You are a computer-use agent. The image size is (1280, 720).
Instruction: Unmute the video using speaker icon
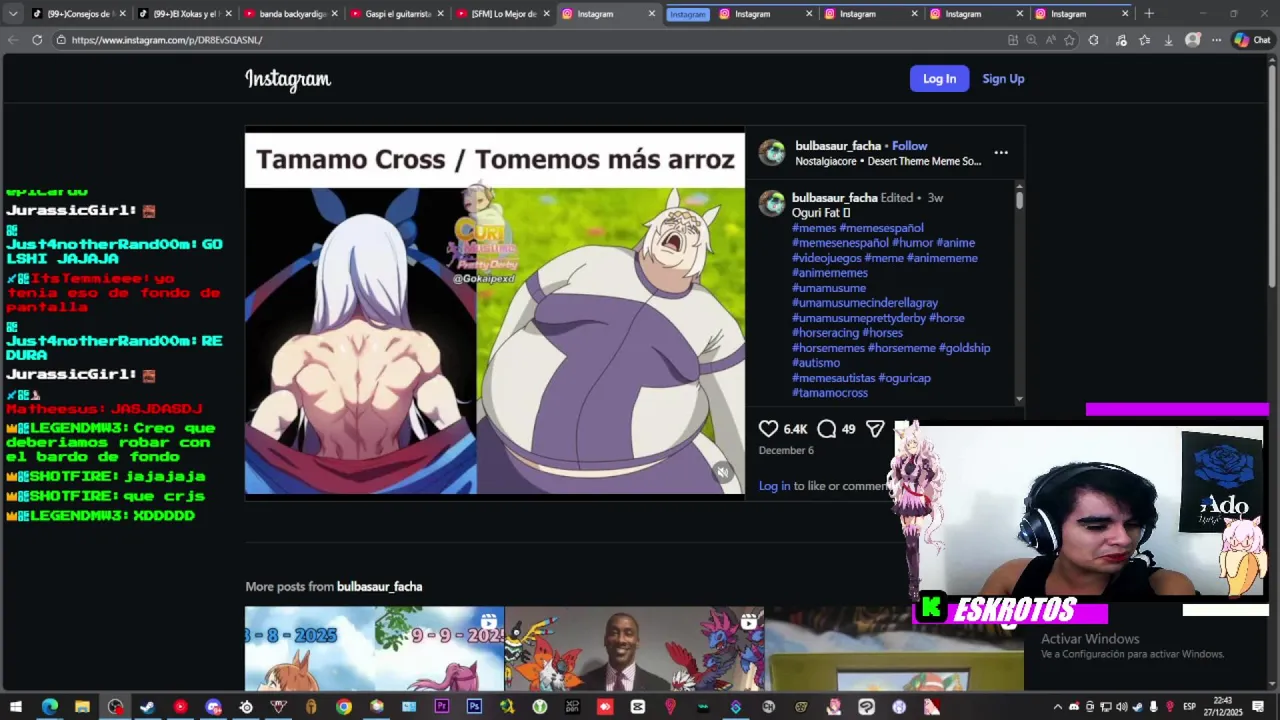click(x=723, y=473)
